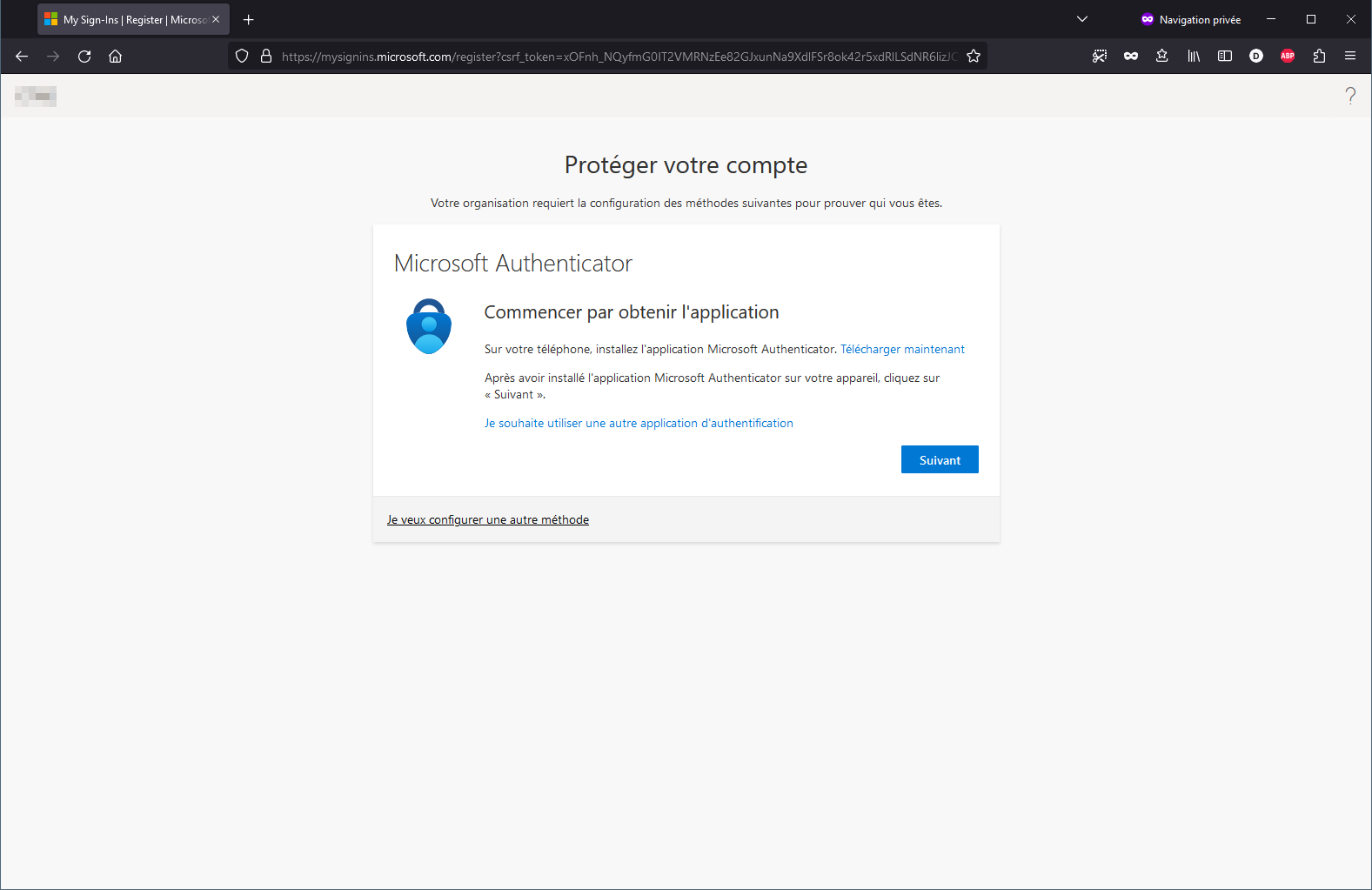
Task: Click the Microsoft Authenticator title text
Action: pyautogui.click(x=513, y=264)
